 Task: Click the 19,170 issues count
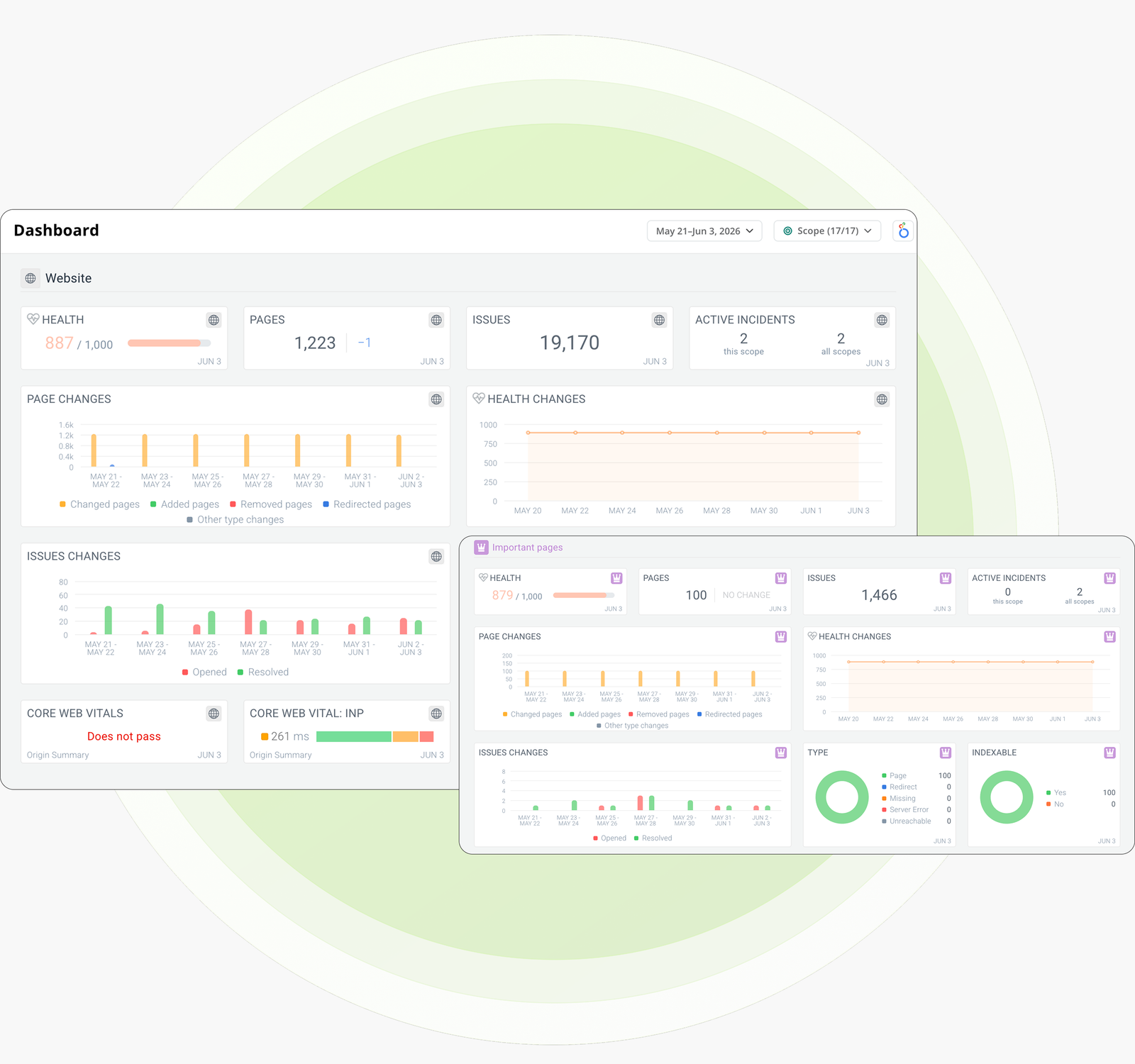[x=570, y=343]
